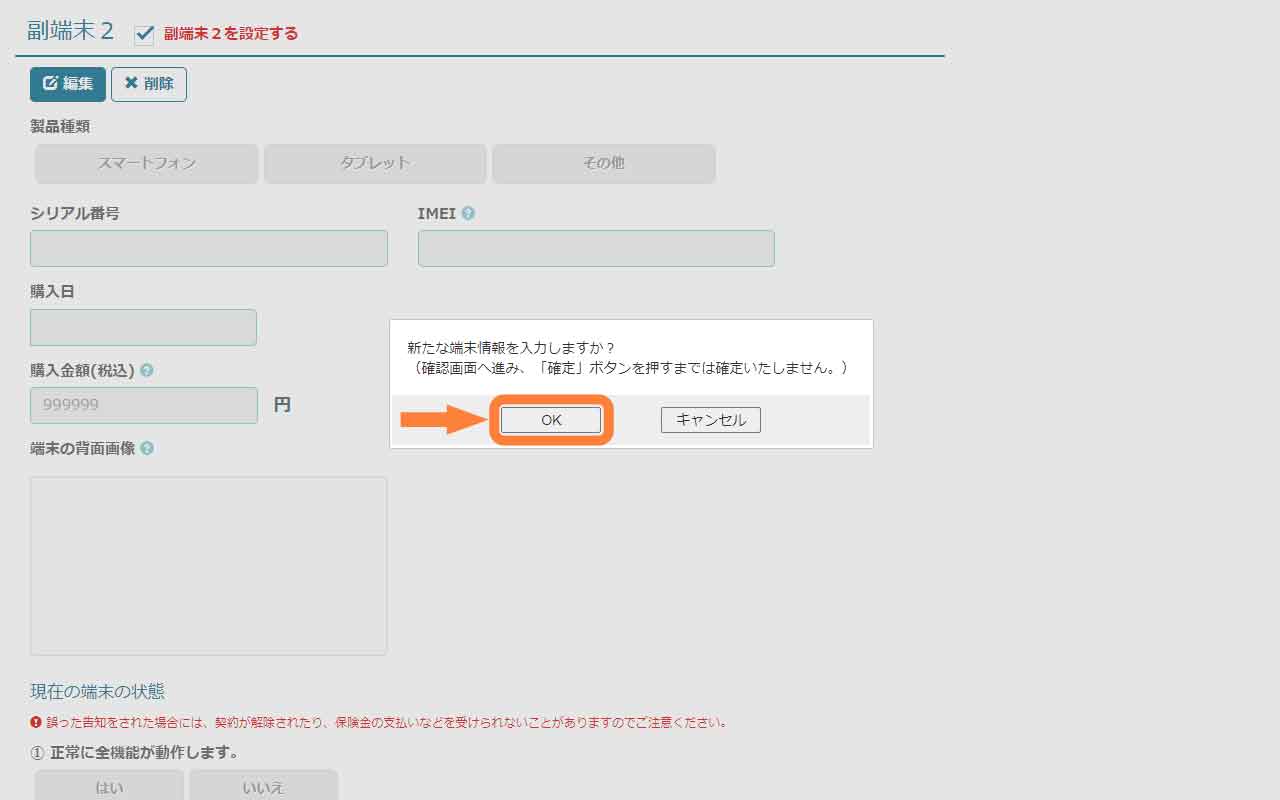Choose はい for normal operation
Screen dimensions: 1280x800
pos(109,786)
